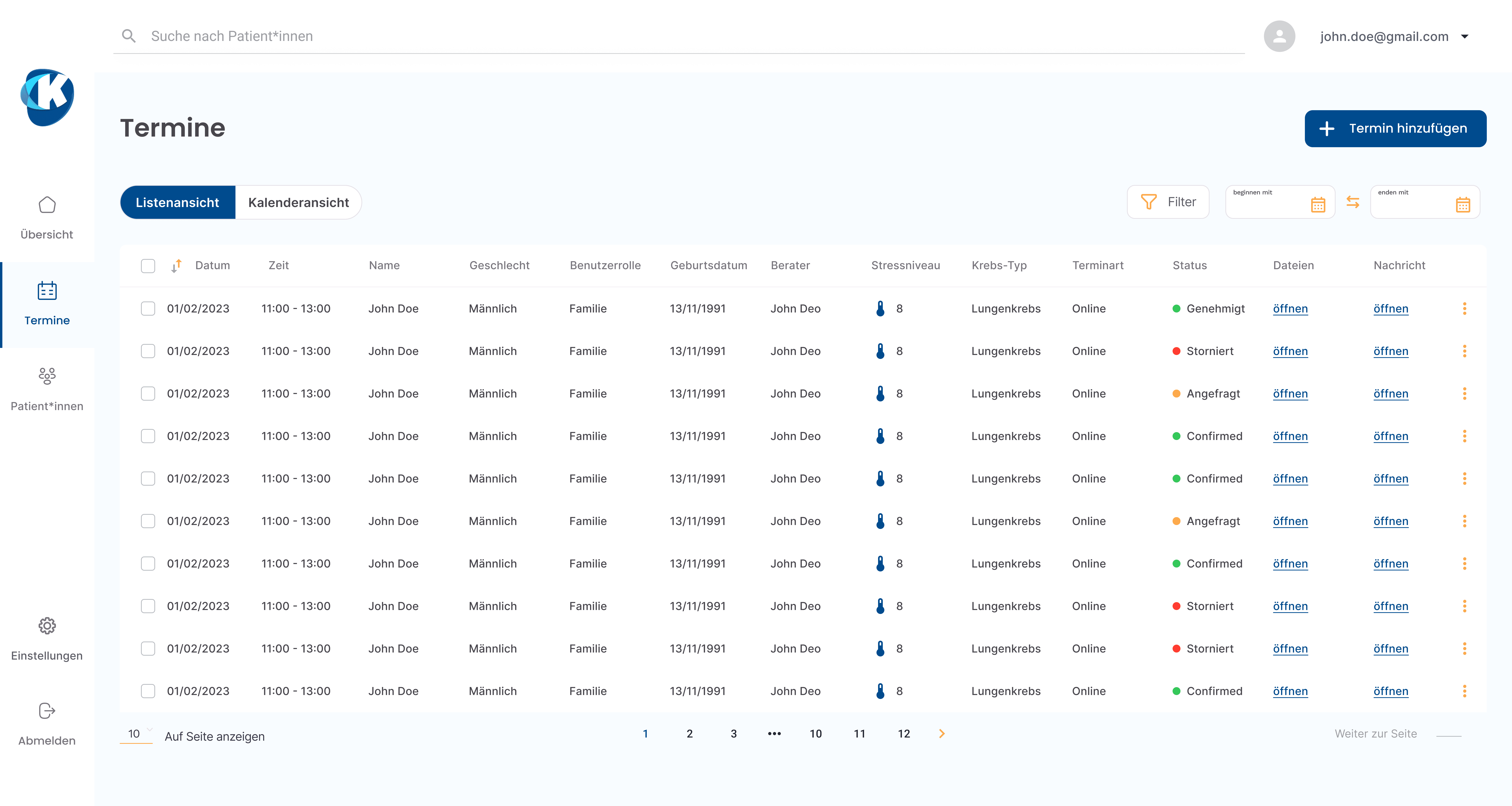
Task: Expand john.doe@gmail.com account dropdown
Action: click(x=1465, y=36)
